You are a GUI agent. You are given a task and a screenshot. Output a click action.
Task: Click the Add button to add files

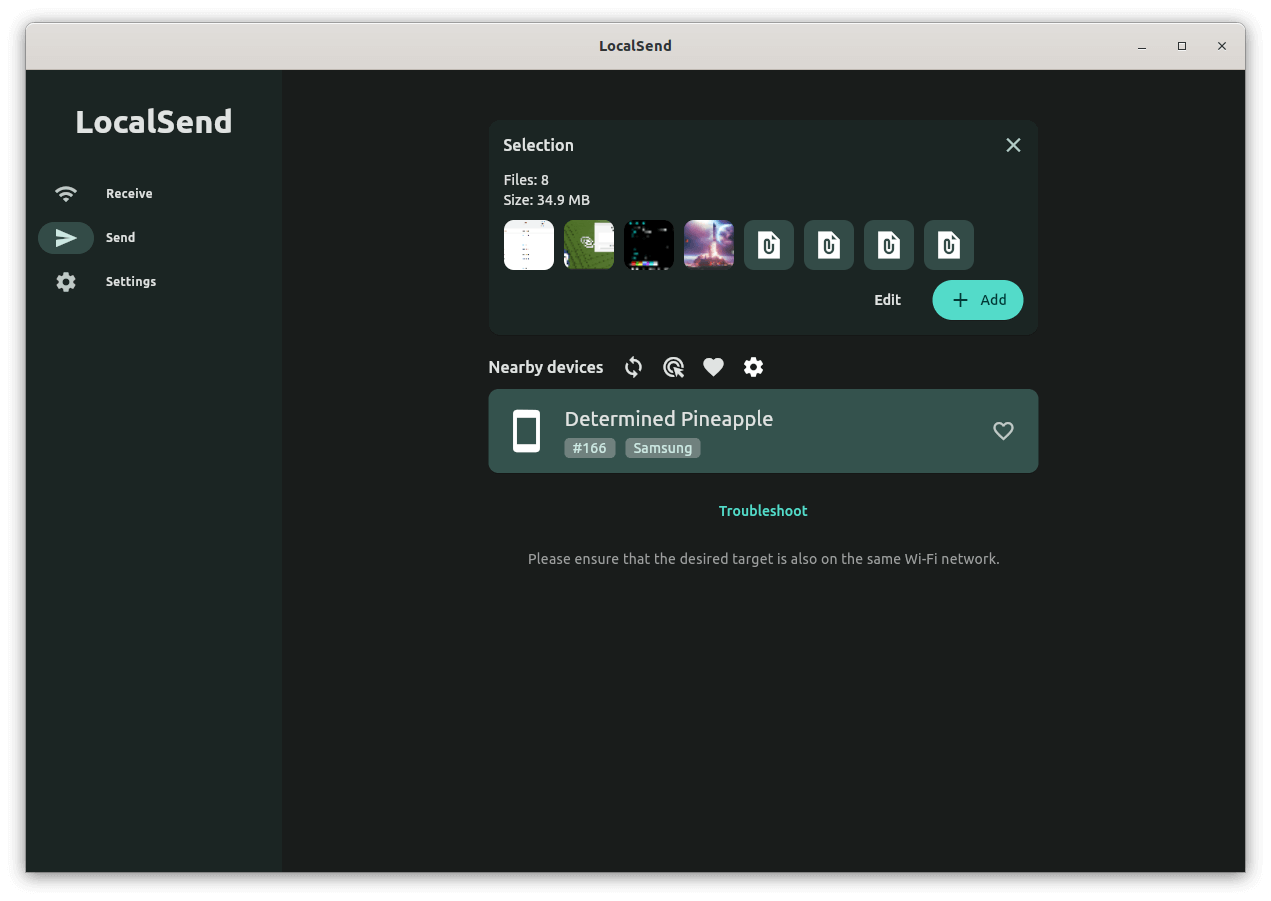977,299
